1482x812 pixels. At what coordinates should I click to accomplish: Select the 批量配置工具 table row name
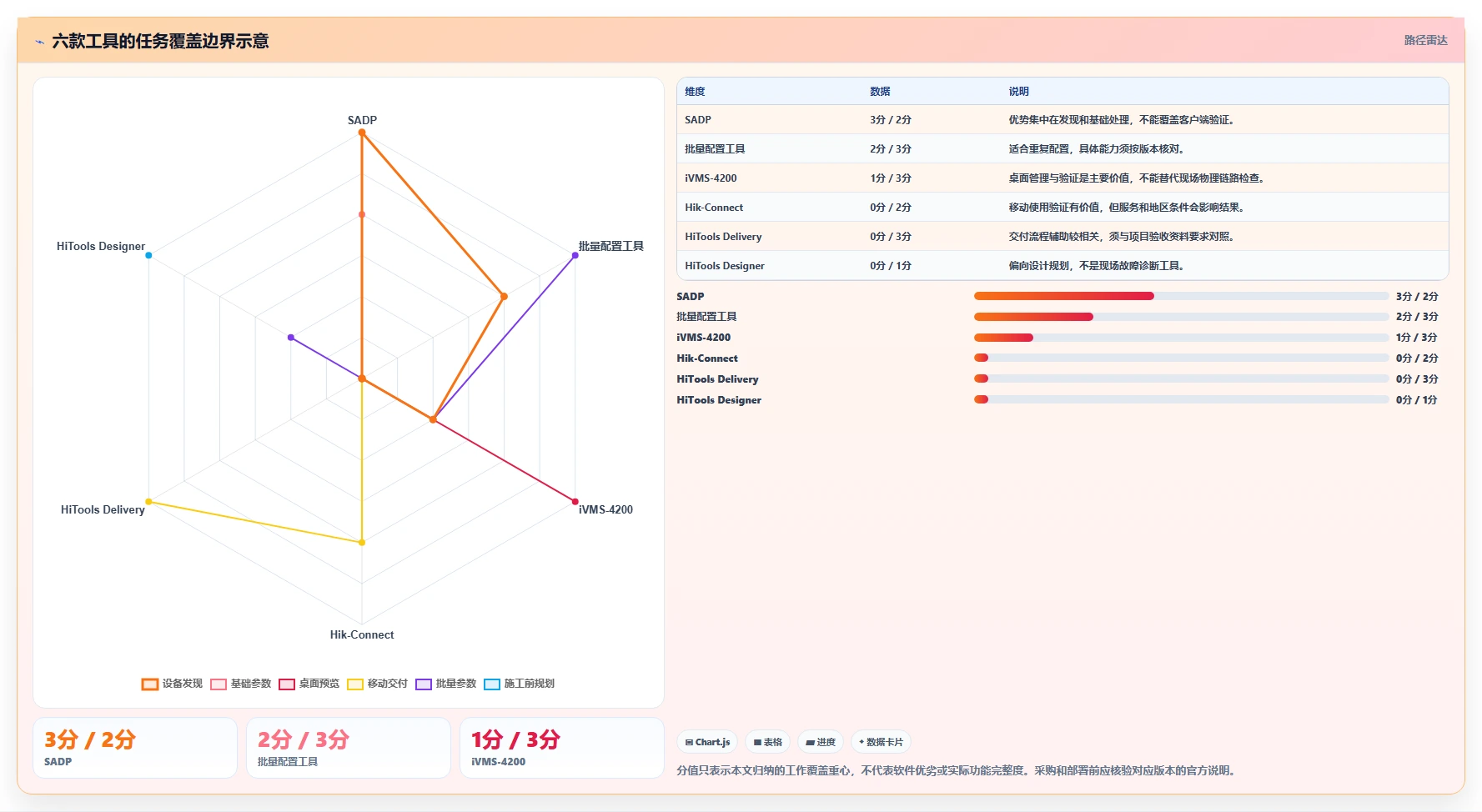(x=715, y=149)
